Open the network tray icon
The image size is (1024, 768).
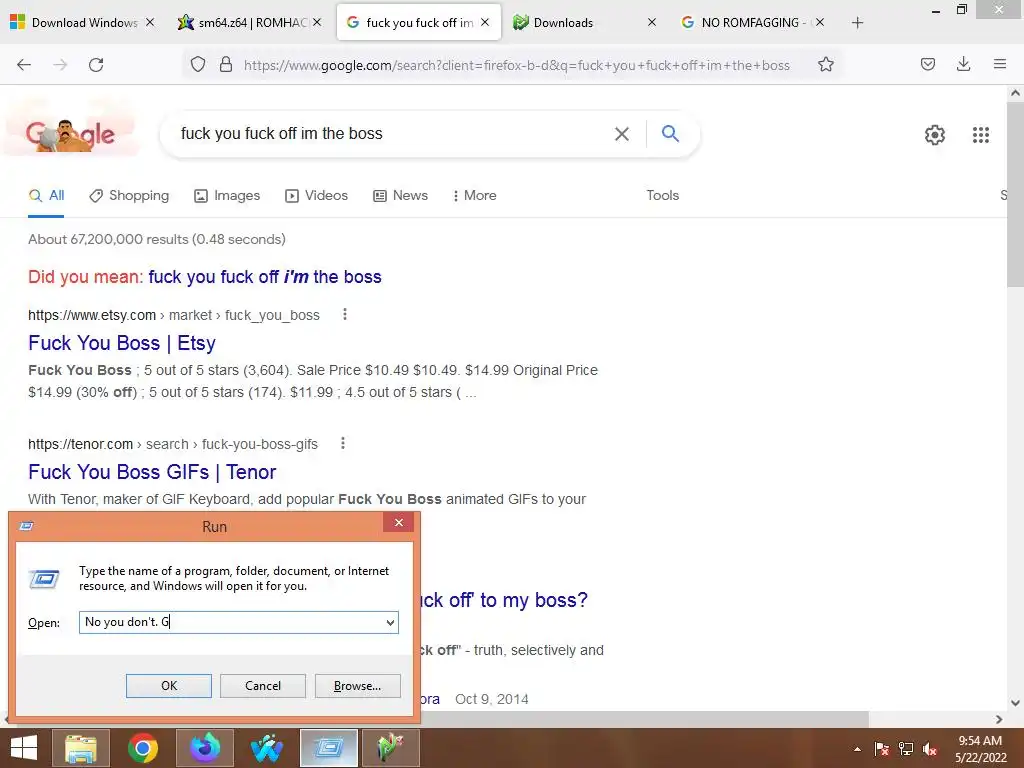[906, 749]
